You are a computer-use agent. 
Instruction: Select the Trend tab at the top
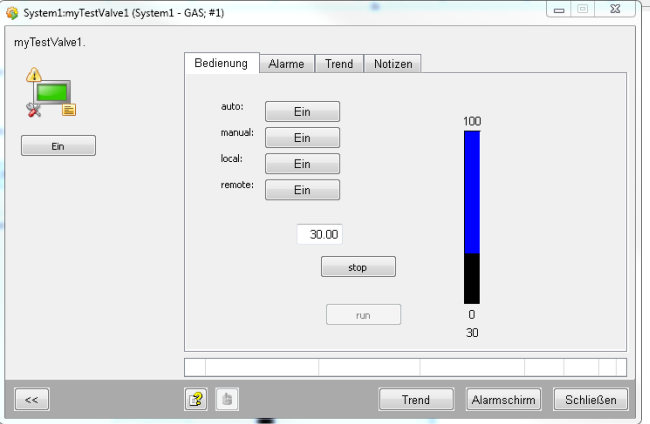point(339,64)
